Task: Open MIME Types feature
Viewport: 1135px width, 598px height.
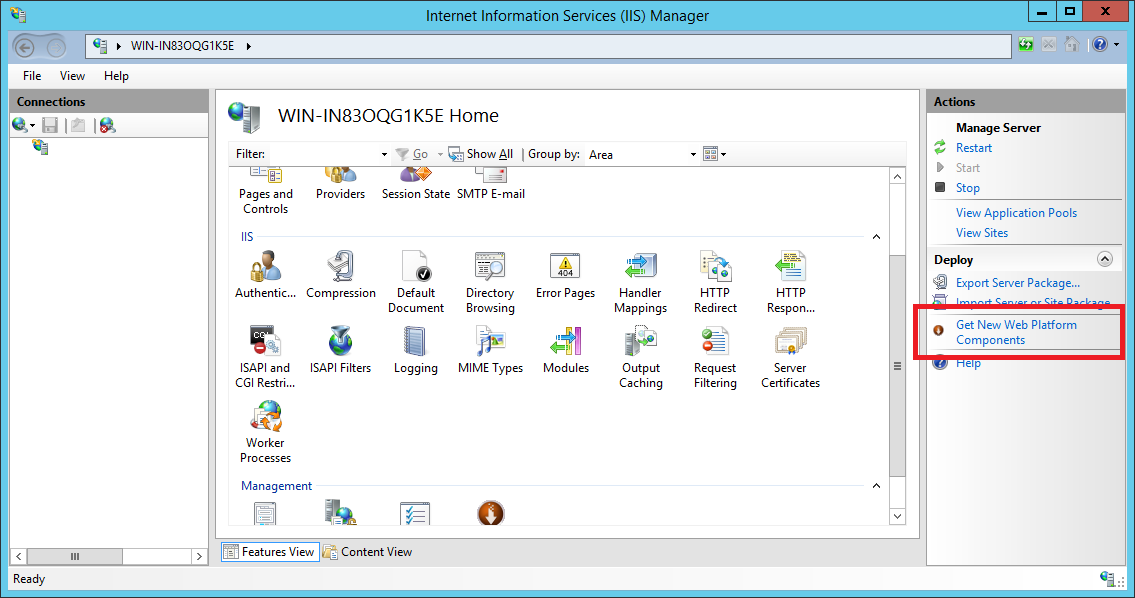Action: pos(490,350)
